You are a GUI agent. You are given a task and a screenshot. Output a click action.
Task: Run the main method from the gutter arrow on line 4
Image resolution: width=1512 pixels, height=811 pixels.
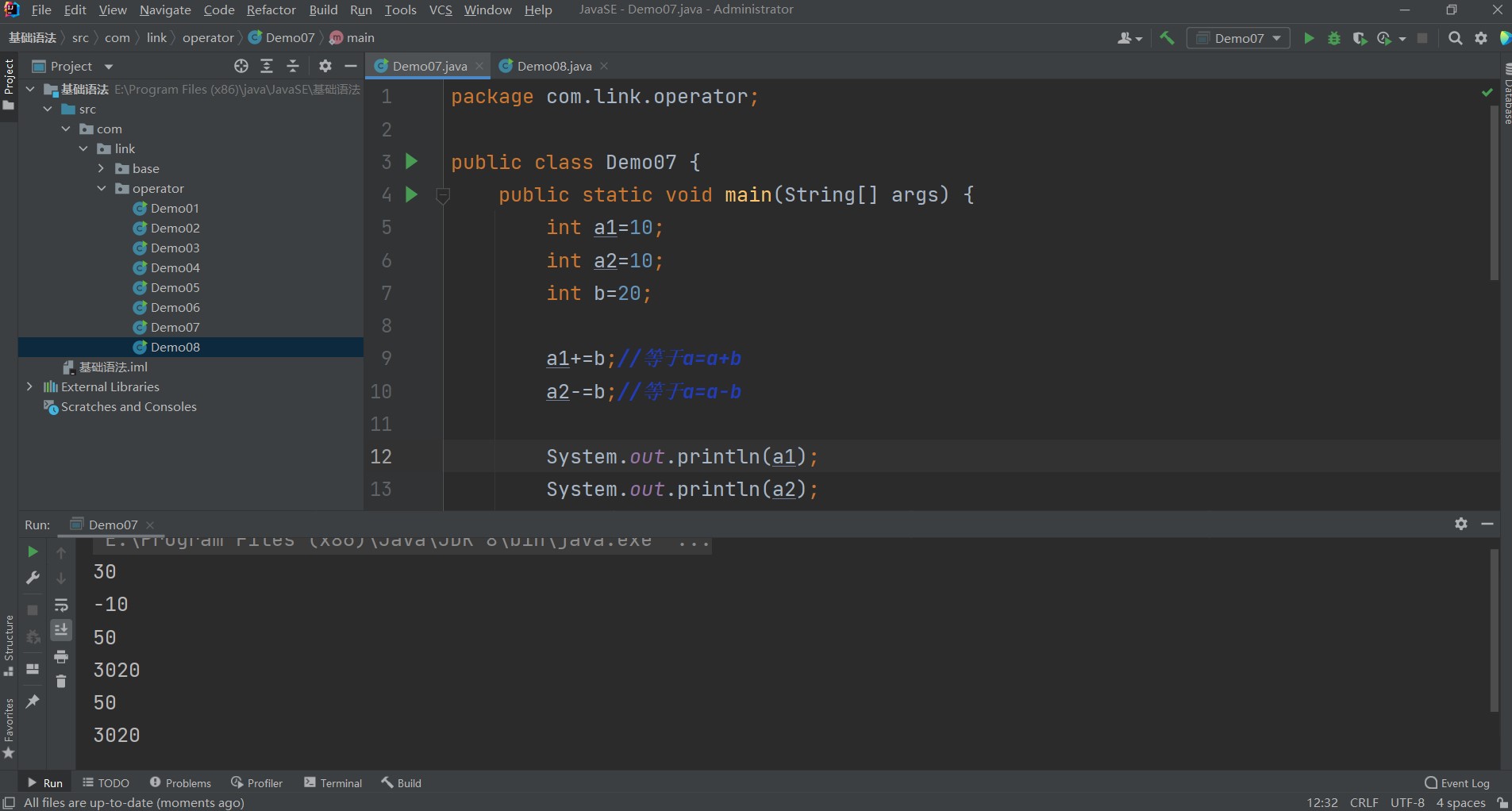click(411, 194)
